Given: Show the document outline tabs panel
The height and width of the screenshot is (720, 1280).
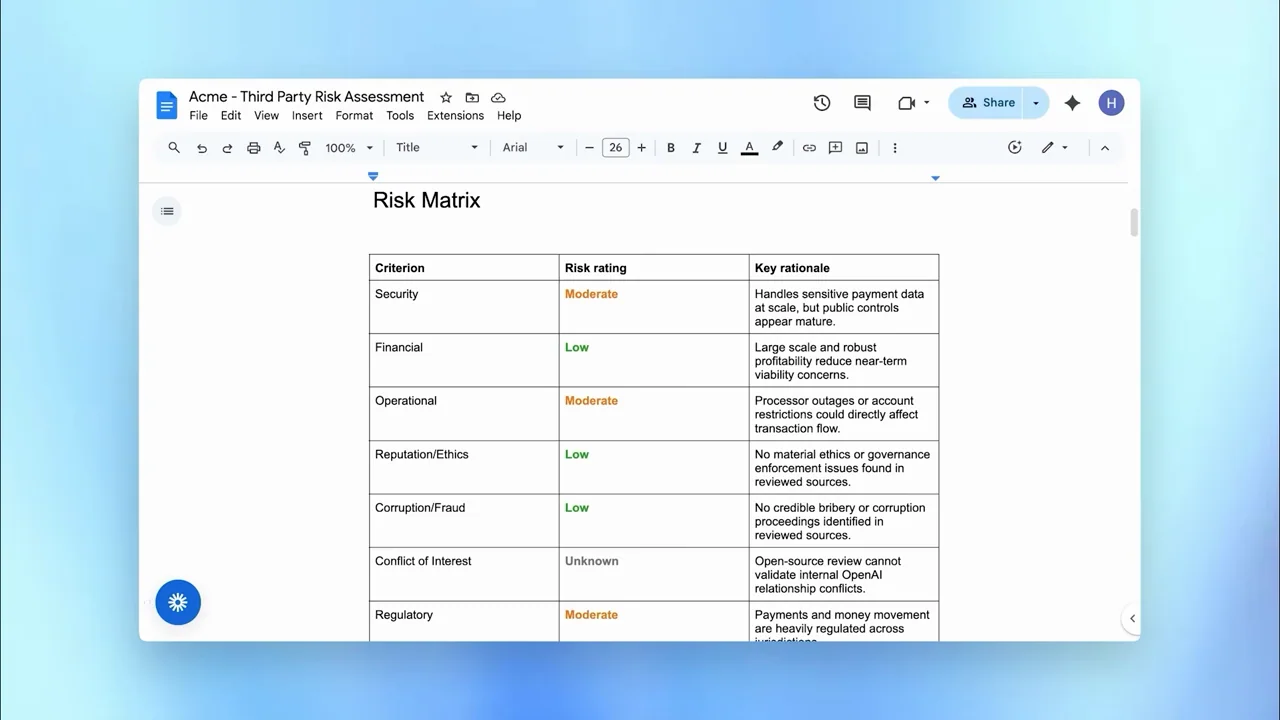Looking at the screenshot, I should coord(167,211).
